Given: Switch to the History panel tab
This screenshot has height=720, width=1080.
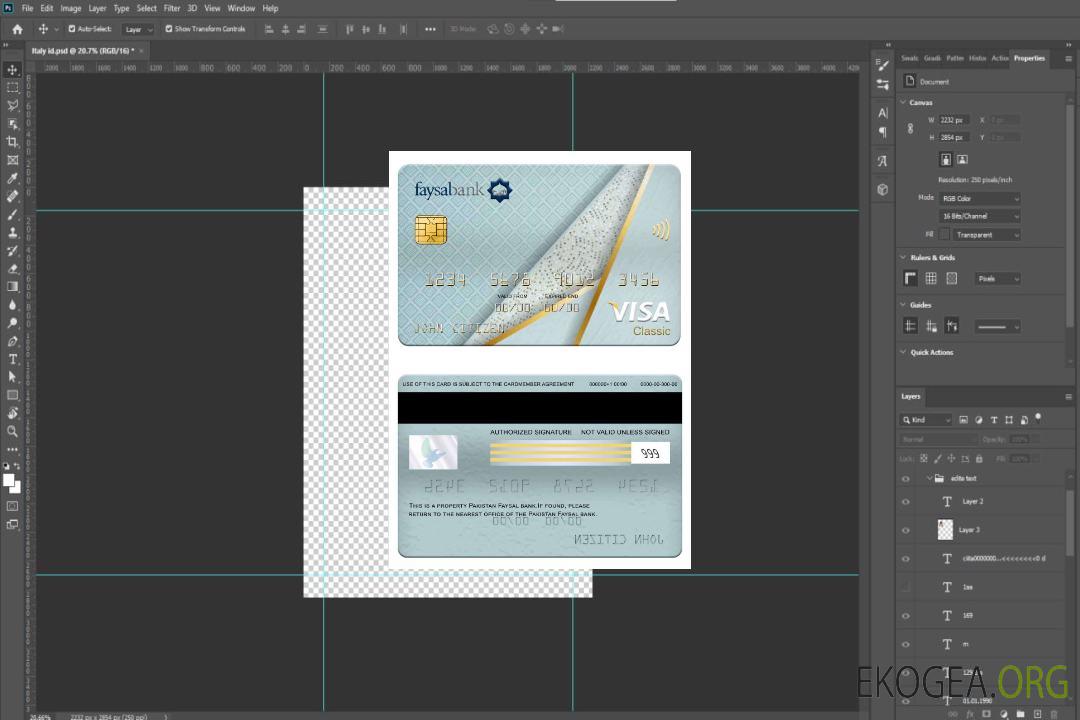Looking at the screenshot, I should 977,58.
